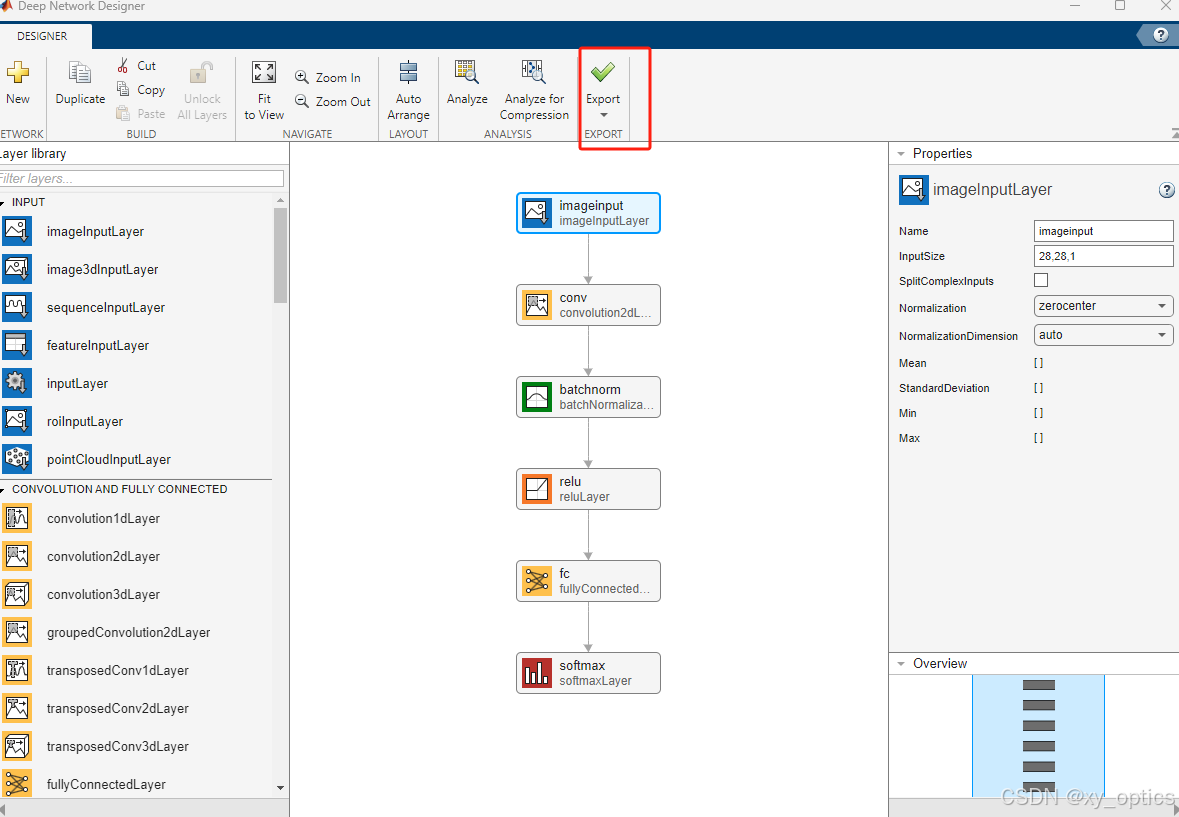Open the Normalization zerocenter dropdown
Screen dimensions: 1179x817
click(1103, 306)
